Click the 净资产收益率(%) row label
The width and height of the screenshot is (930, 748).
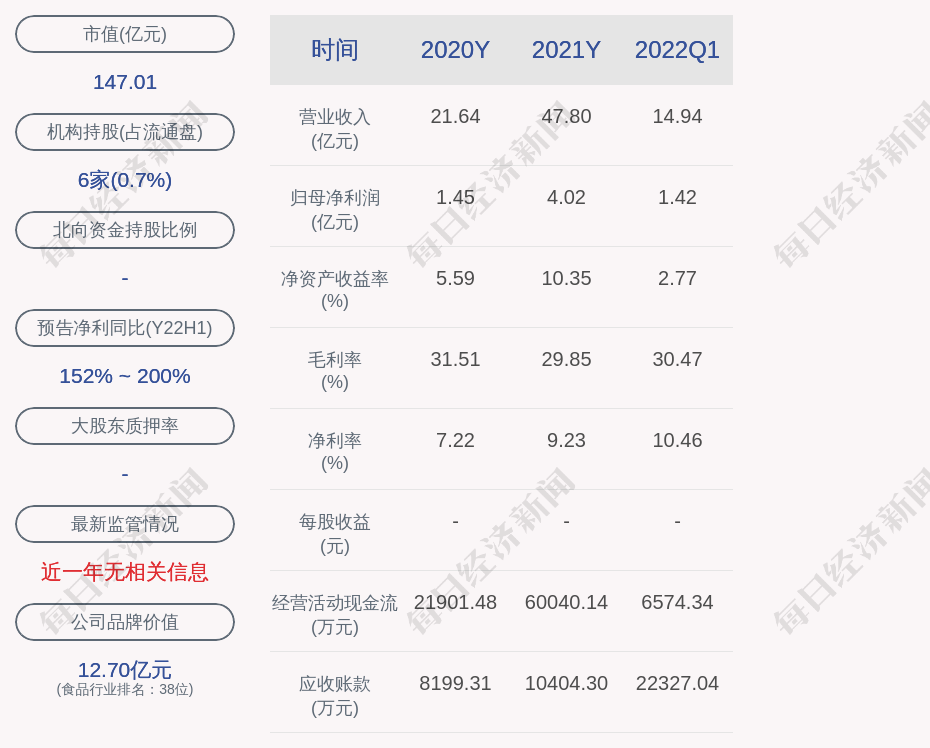335,289
